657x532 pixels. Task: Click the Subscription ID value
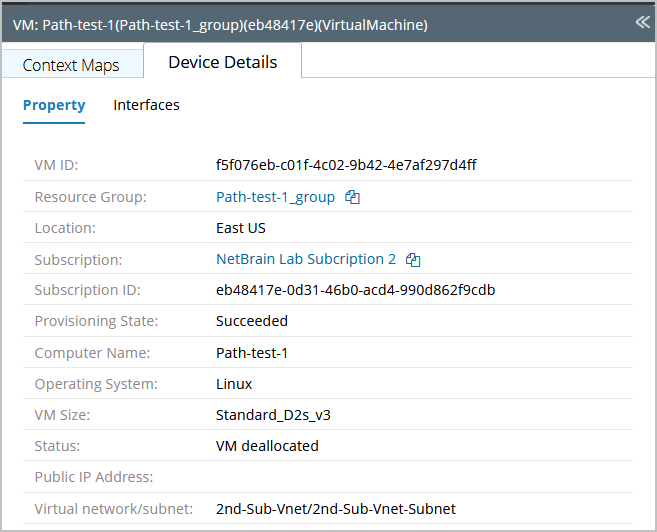pos(355,290)
